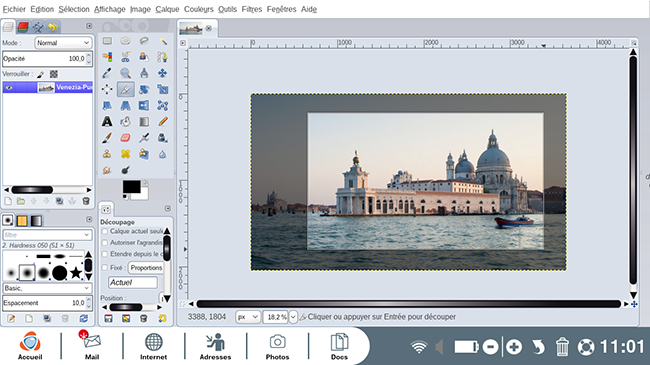Image resolution: width=650 pixels, height=365 pixels.
Task: Select the Rectangle Select tool
Action: point(107,41)
